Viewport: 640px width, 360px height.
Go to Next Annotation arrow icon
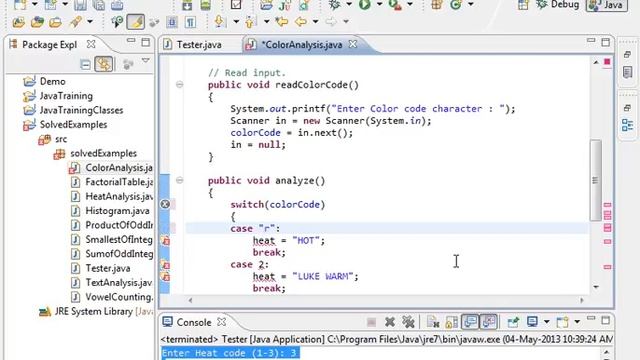pyautogui.click(x=220, y=22)
